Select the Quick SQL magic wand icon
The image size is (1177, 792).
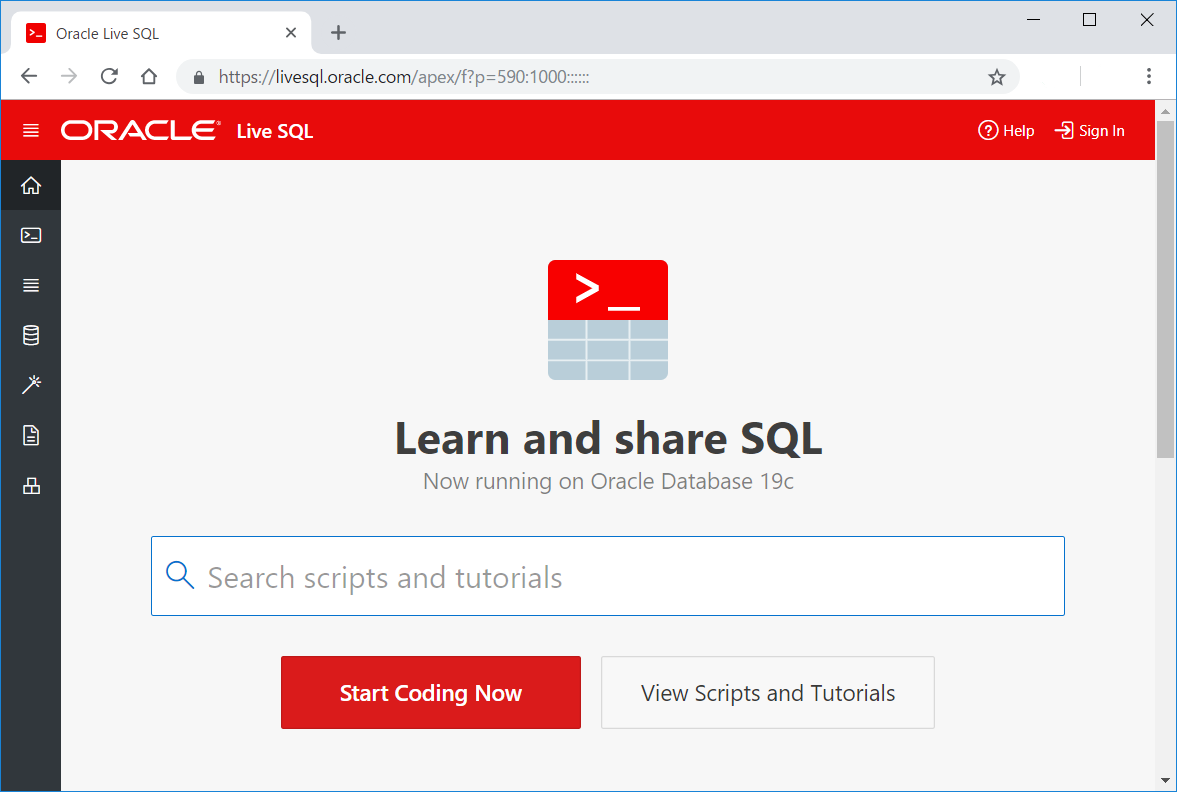[x=30, y=385]
